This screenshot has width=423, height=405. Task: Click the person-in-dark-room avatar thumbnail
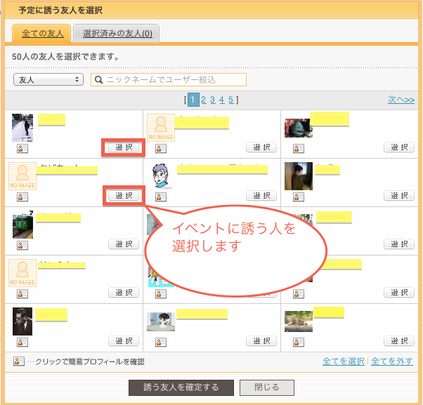pos(299,176)
